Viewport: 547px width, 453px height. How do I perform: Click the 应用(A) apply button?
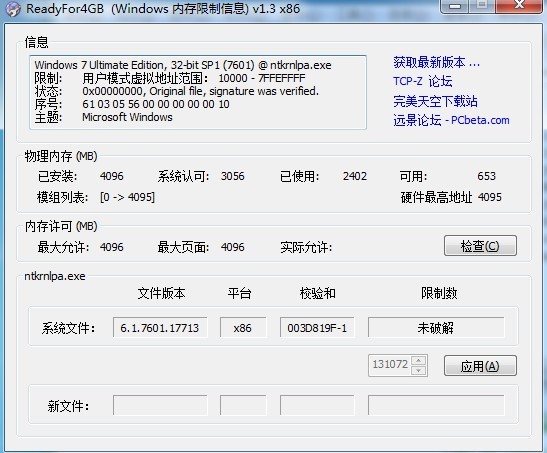pyautogui.click(x=480, y=366)
